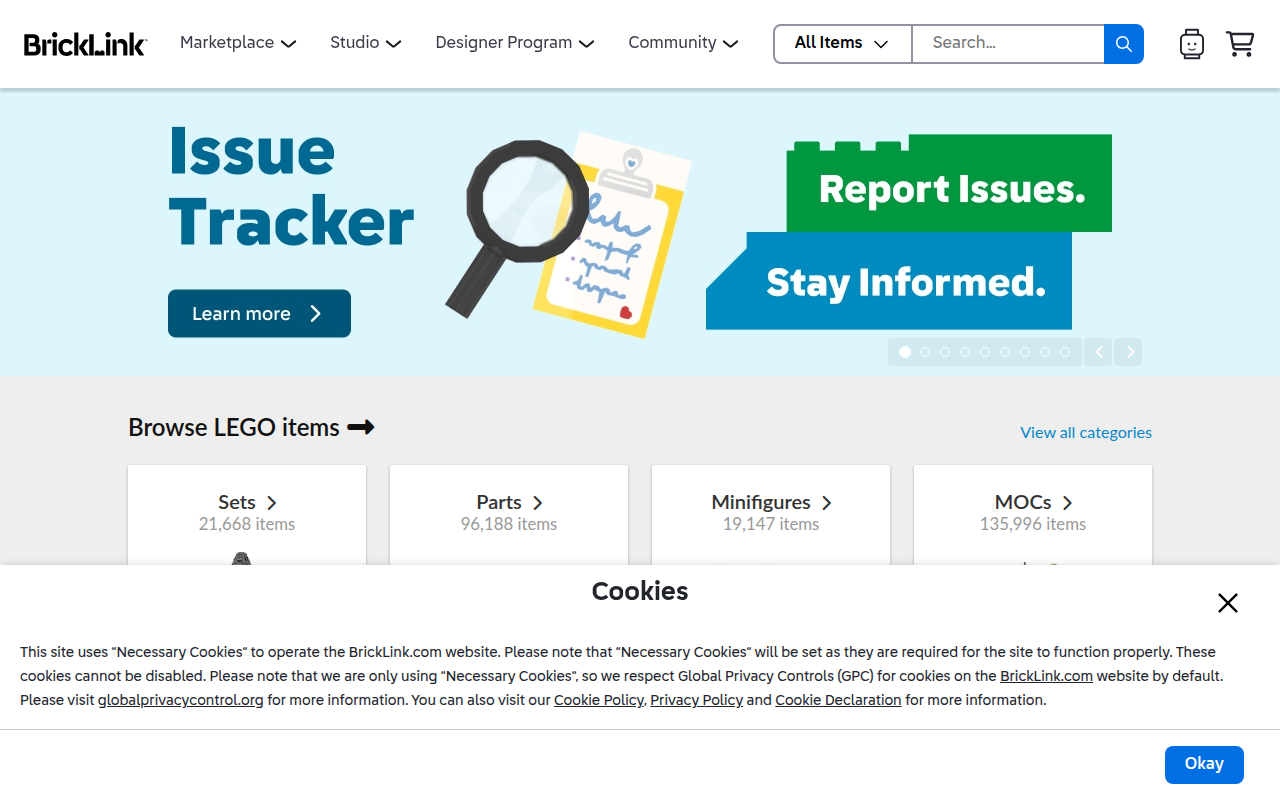1280x800 pixels.
Task: Follow the BrickLink.com link in the cookie text
Action: coord(1046,676)
